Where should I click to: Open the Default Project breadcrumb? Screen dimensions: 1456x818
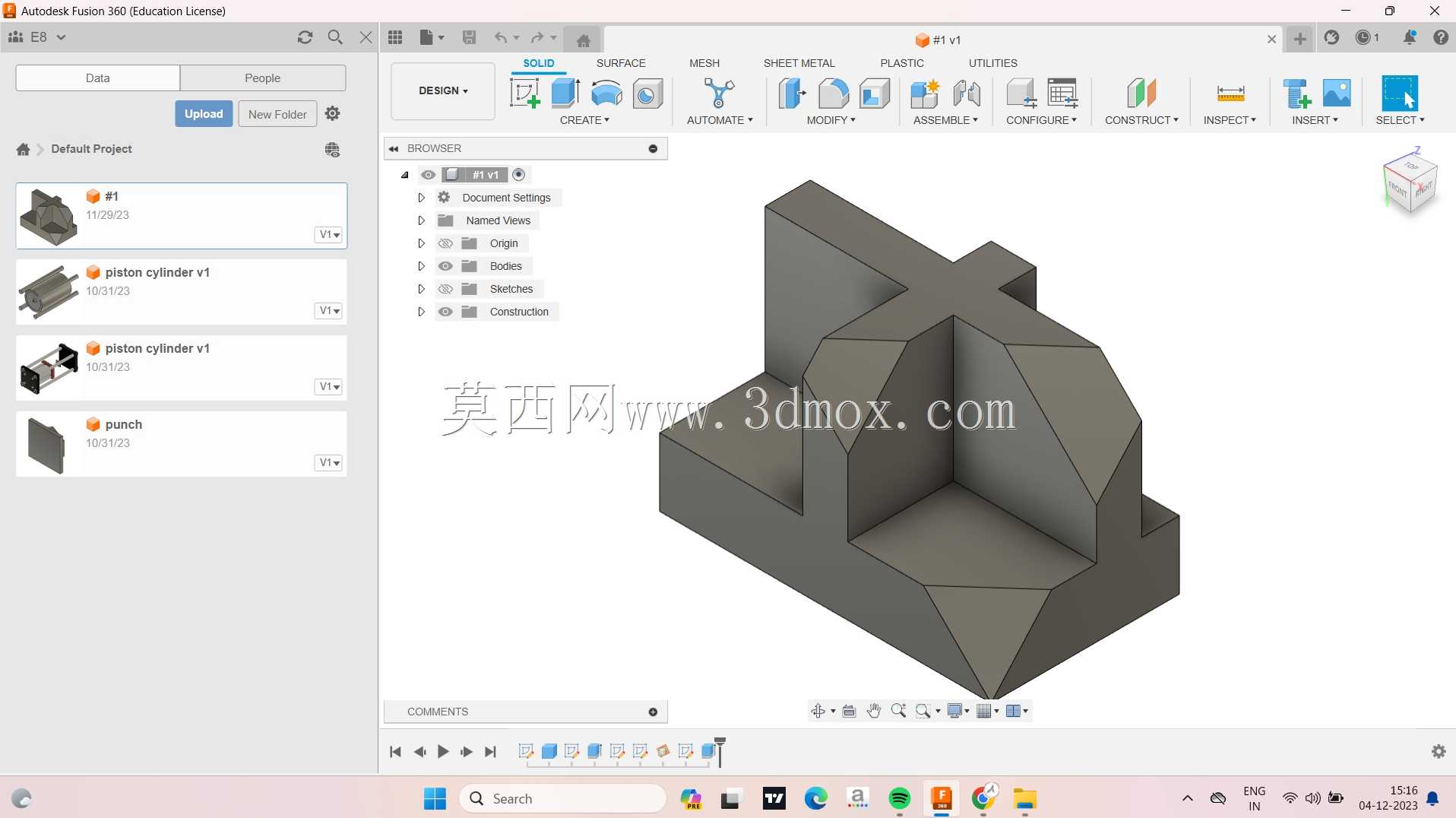coord(91,149)
